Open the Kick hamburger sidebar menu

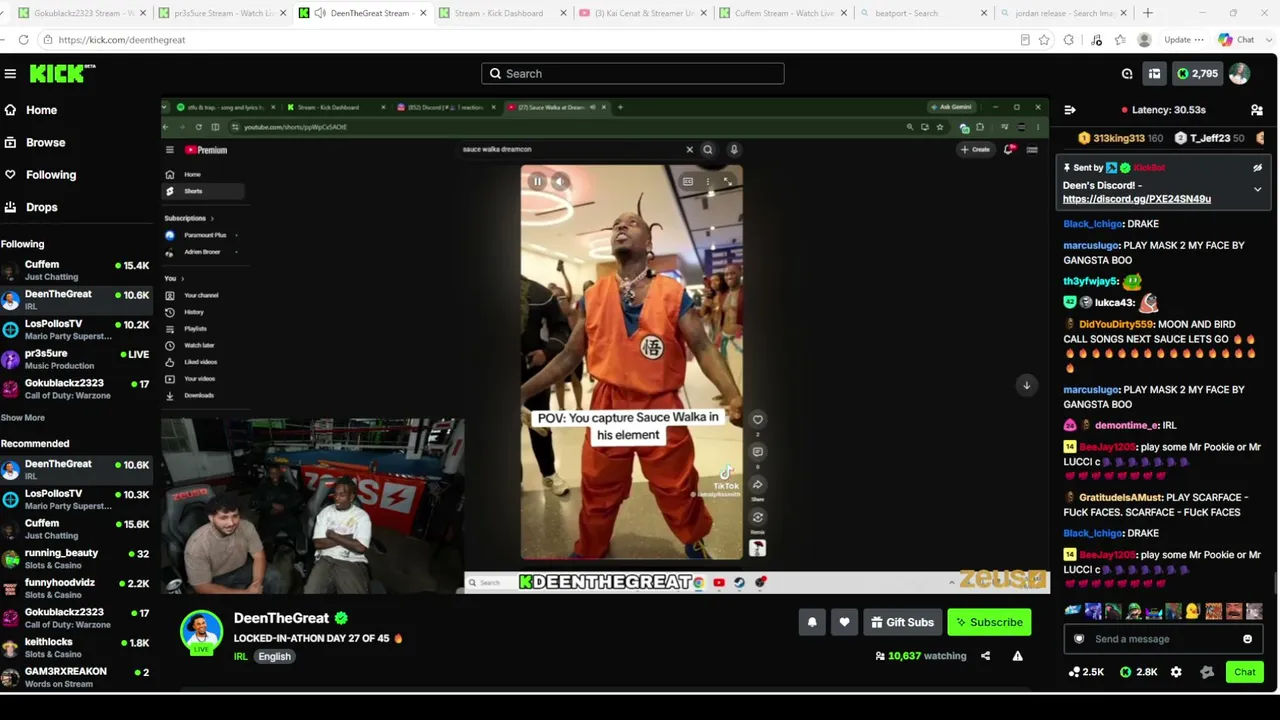10,73
